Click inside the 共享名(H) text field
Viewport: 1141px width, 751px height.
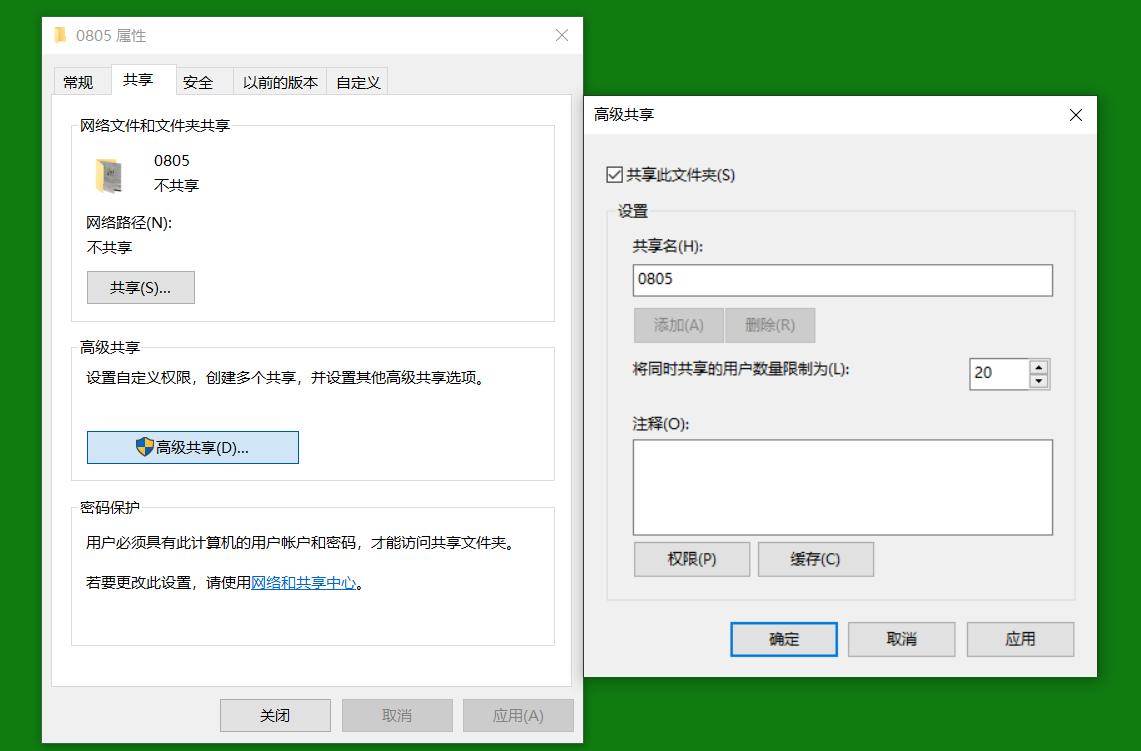point(842,280)
